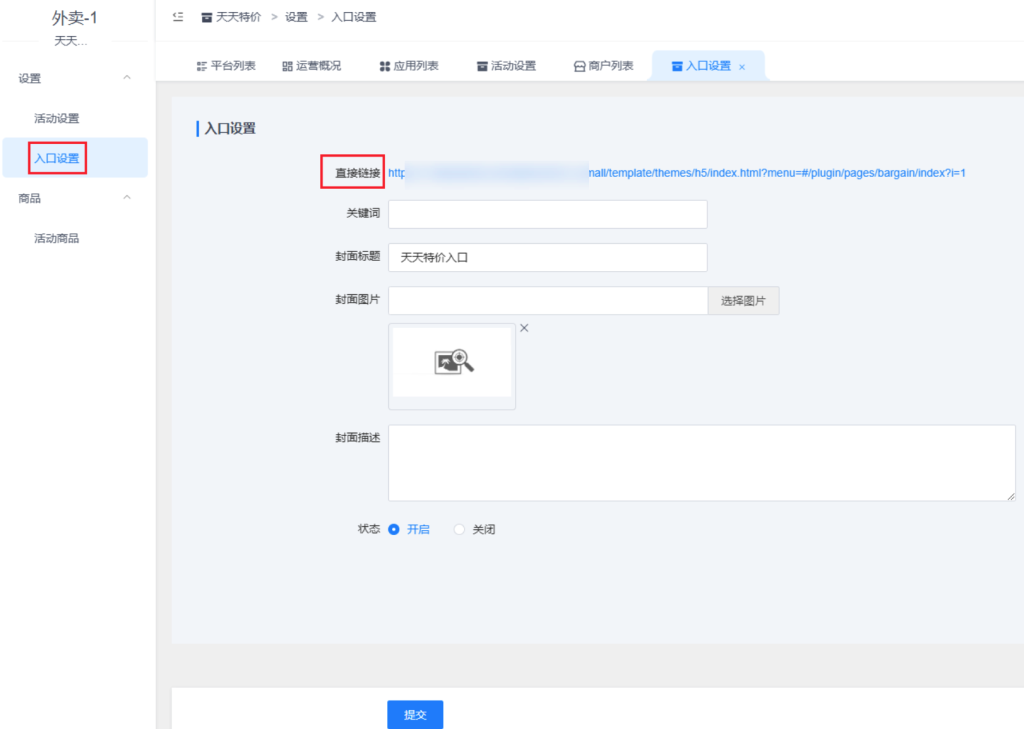Click the 选择图片 button
Screen dimensions: 1024x729
[x=743, y=301]
